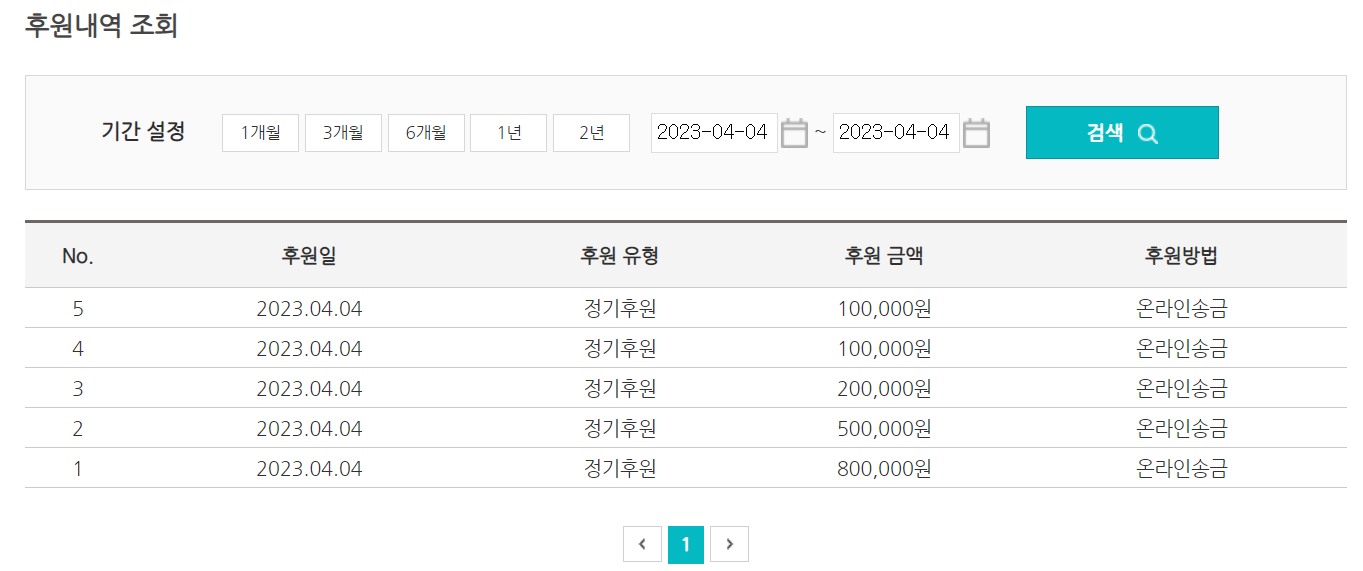Go to the next page arrow
Screen dimensions: 1363x571
click(730, 544)
